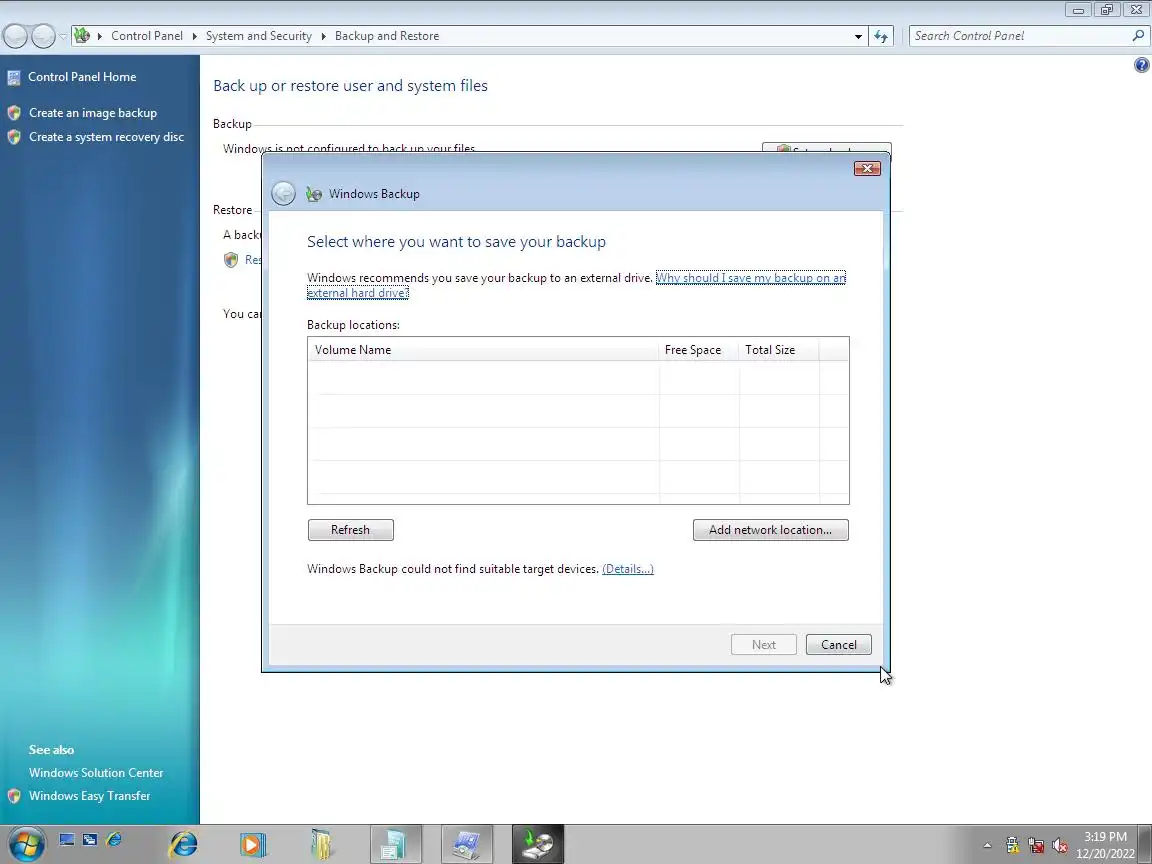This screenshot has height=864, width=1152.
Task: Click the Cancel button
Action: pyautogui.click(x=838, y=644)
